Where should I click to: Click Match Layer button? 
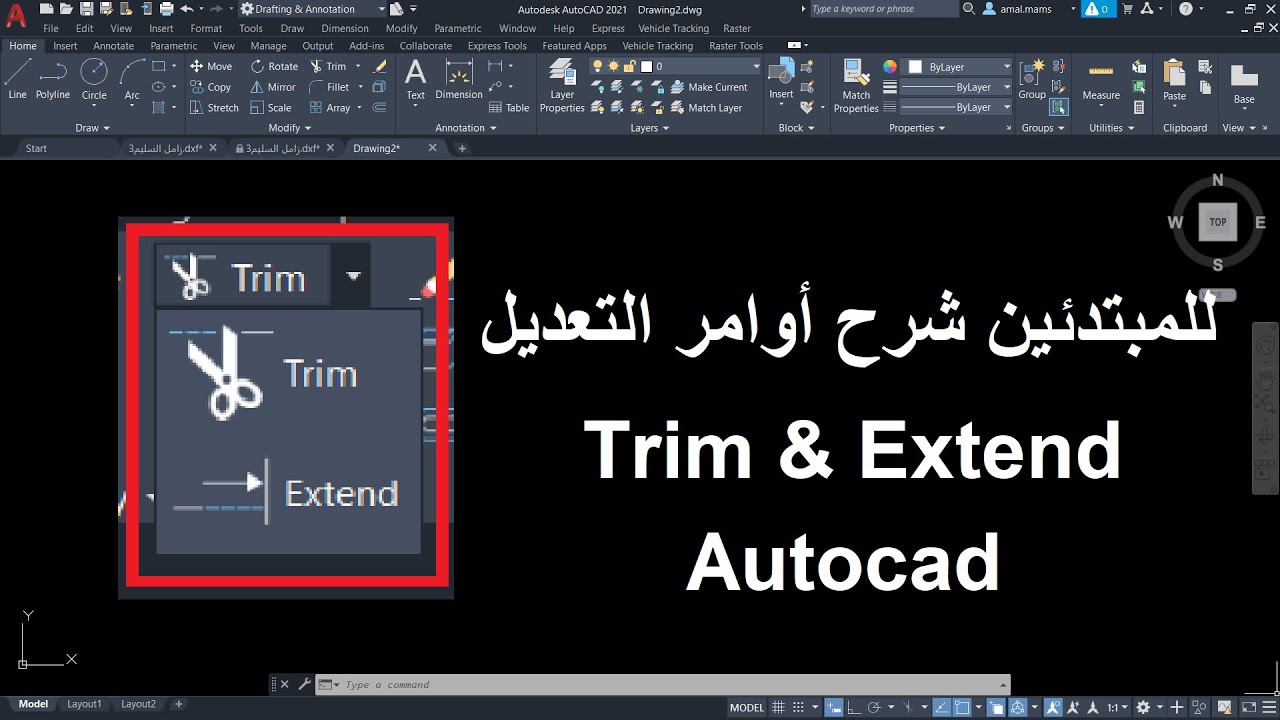[707, 108]
